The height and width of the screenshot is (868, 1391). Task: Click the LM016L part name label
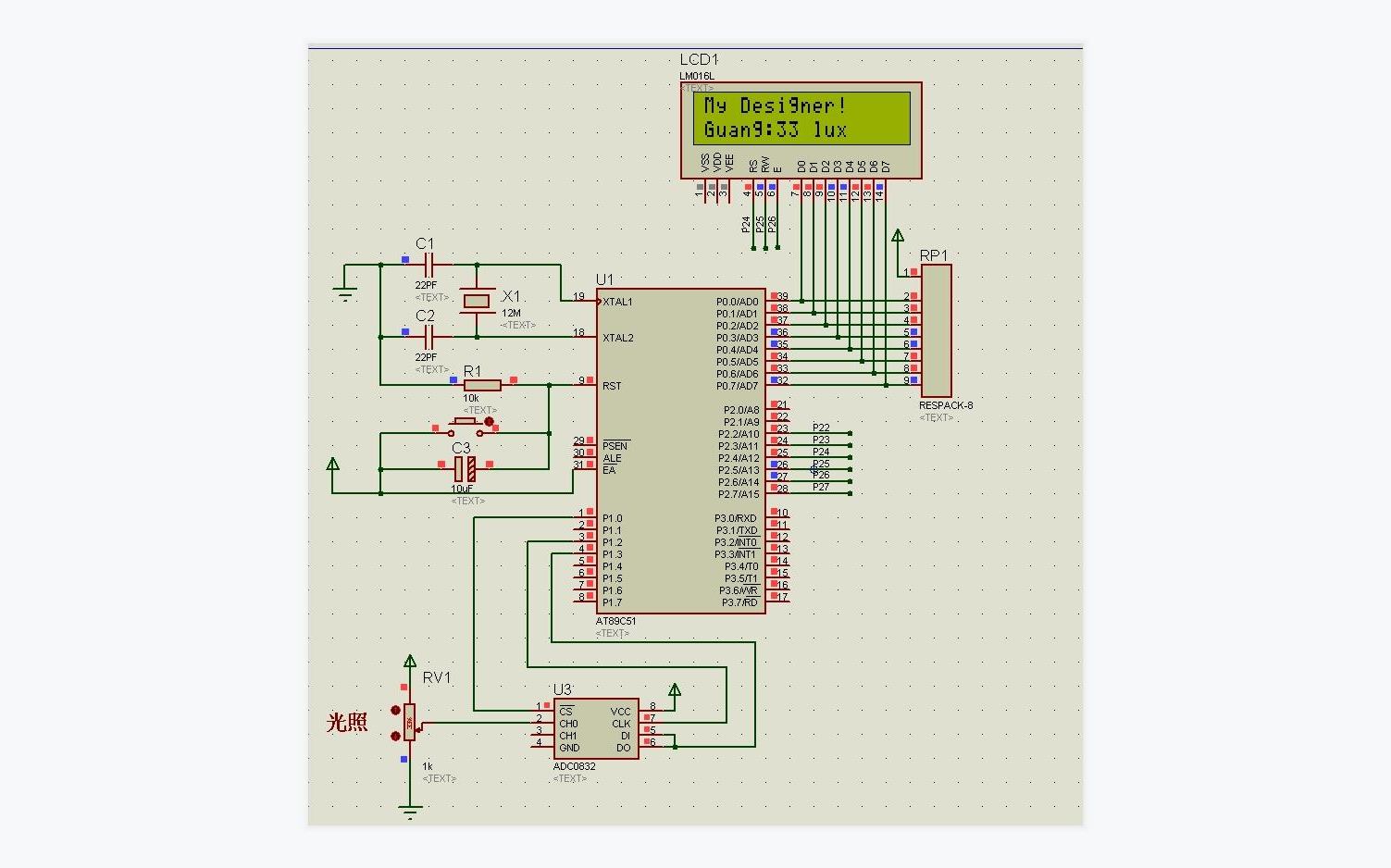[x=697, y=76]
